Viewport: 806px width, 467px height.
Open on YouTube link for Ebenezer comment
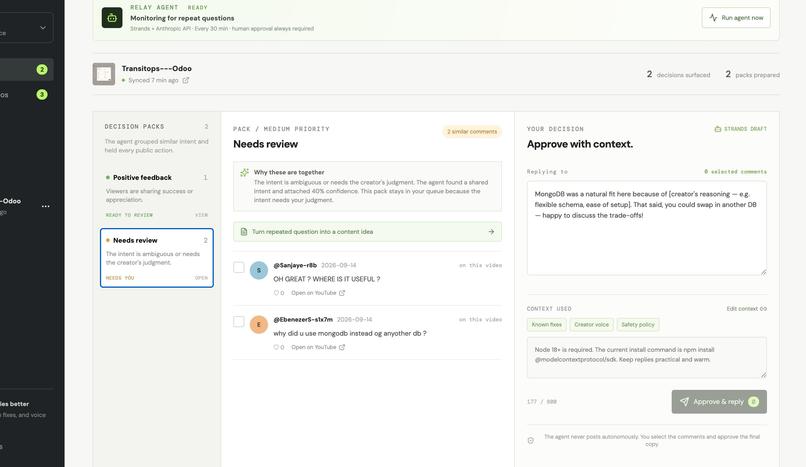click(318, 347)
